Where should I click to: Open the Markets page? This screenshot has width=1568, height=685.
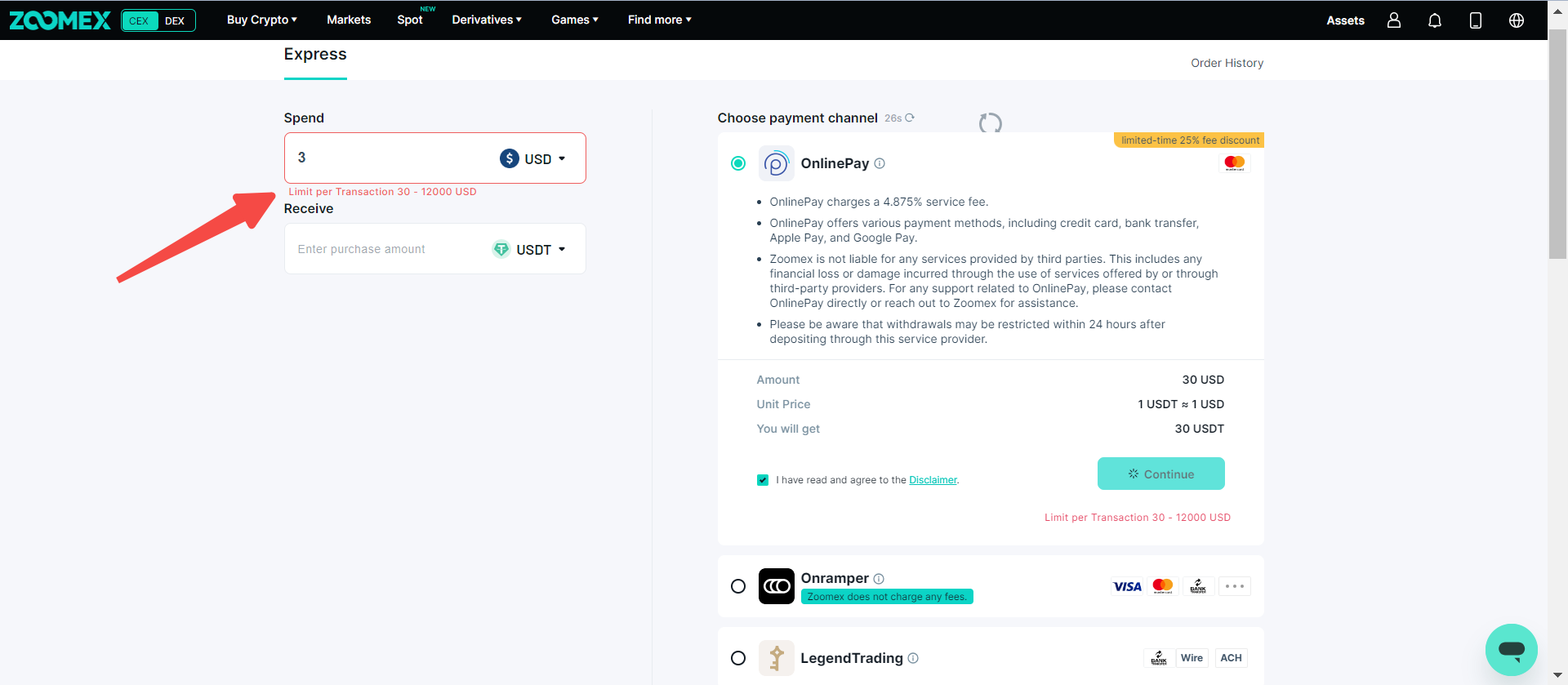click(x=349, y=20)
